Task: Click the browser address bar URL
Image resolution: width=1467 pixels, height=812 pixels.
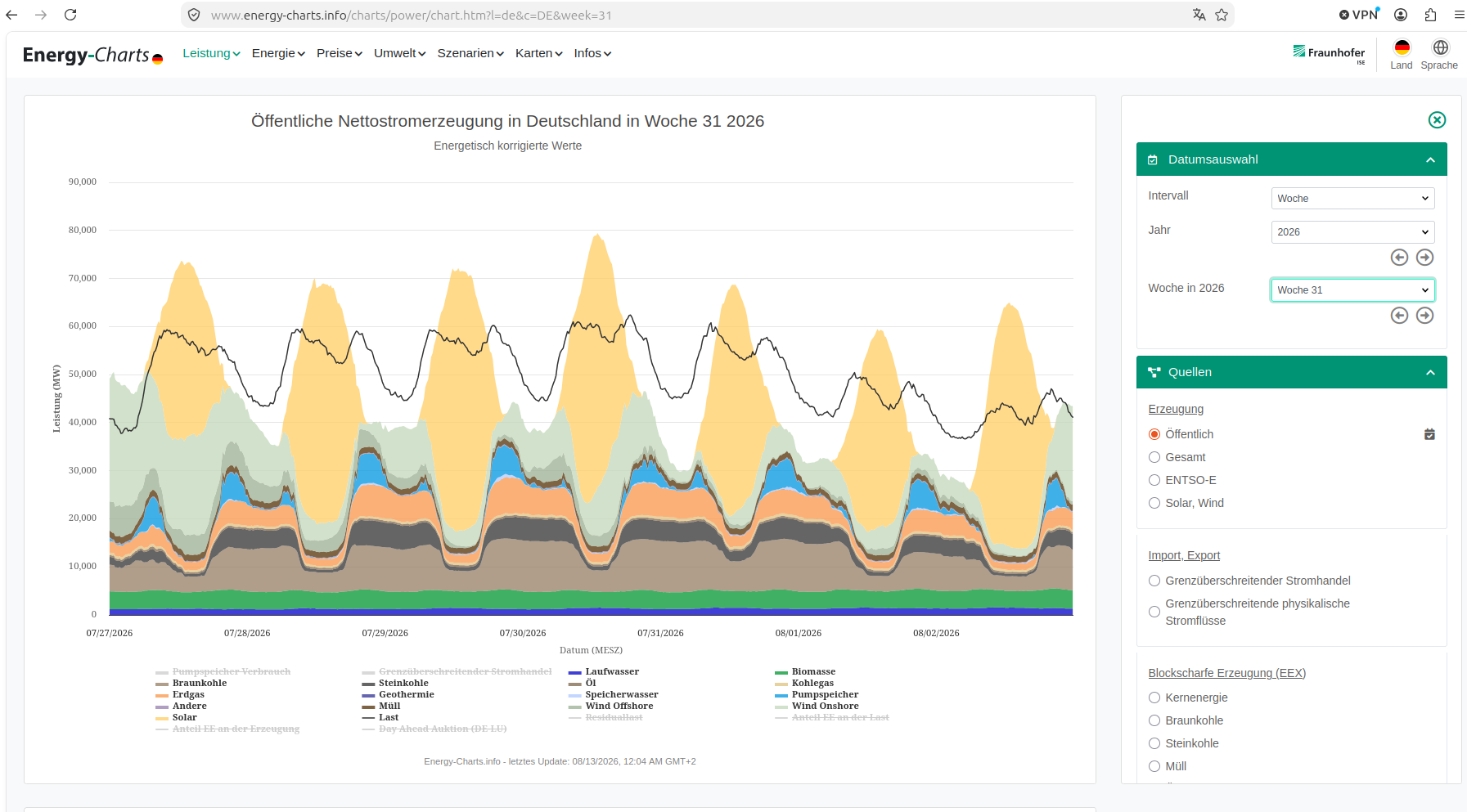Action: [x=411, y=15]
